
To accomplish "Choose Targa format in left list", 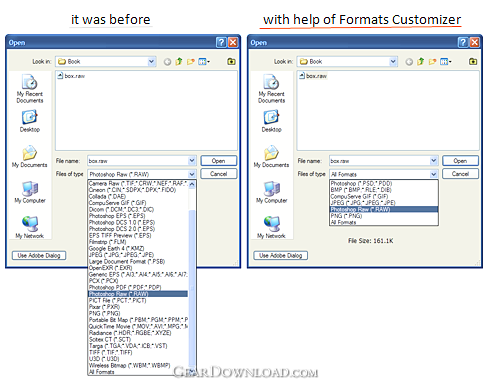I will coord(138,346).
